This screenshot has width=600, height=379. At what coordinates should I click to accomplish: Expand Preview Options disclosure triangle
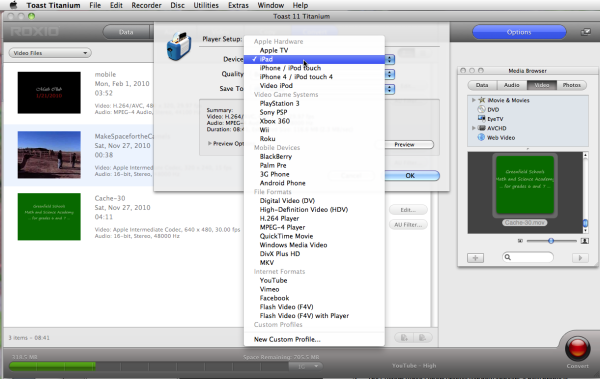(210, 144)
